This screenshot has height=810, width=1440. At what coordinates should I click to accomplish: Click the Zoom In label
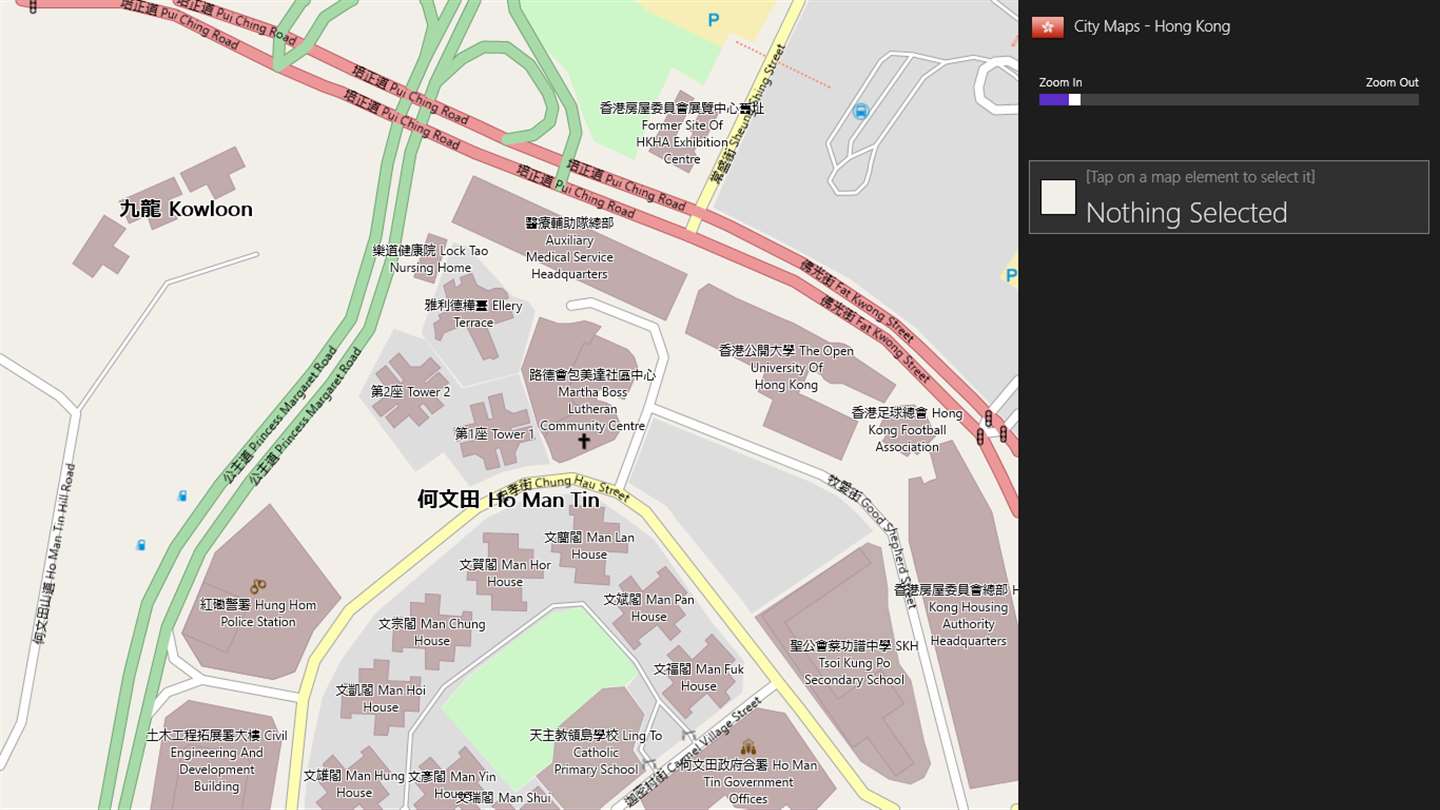[1060, 82]
